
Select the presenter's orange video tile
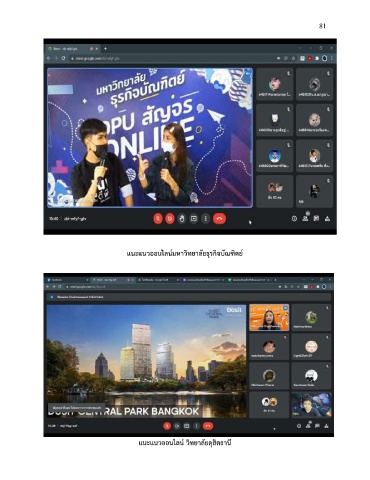tap(269, 317)
